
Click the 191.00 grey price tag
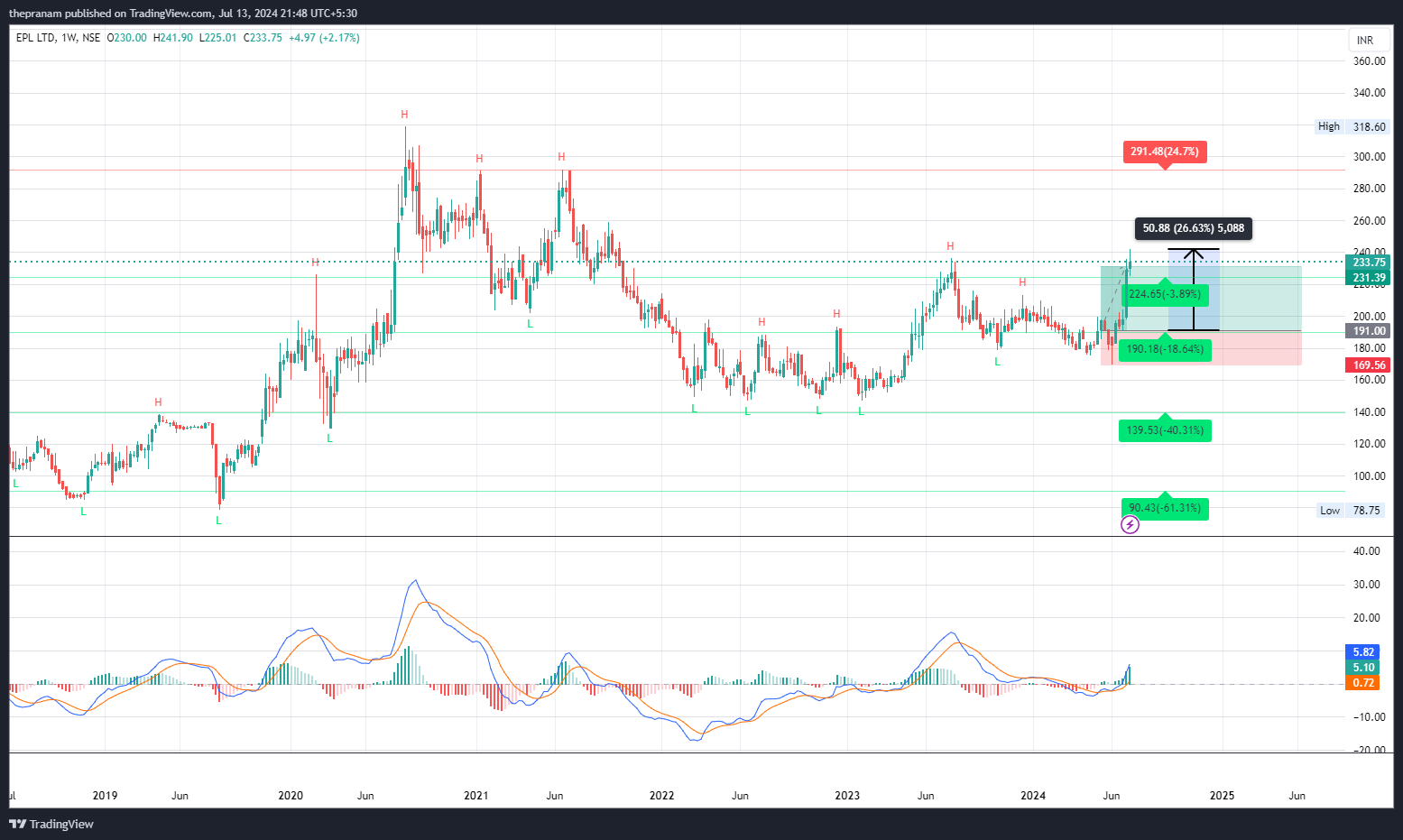[1369, 331]
